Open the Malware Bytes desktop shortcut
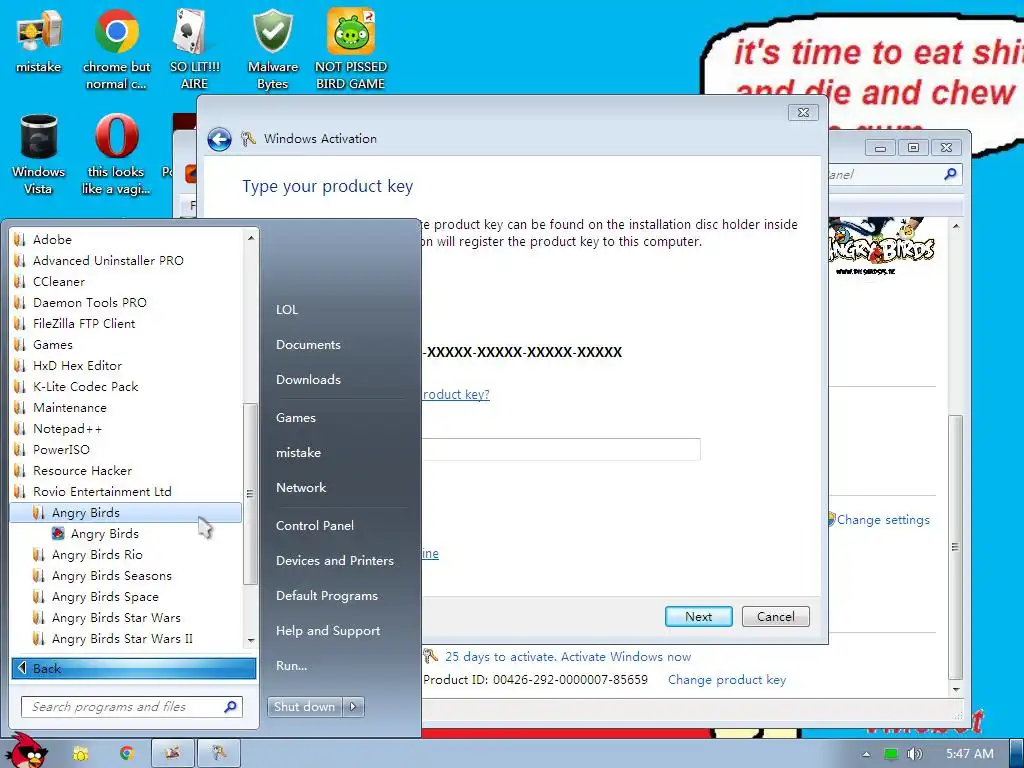Image resolution: width=1024 pixels, height=768 pixels. pyautogui.click(x=272, y=50)
